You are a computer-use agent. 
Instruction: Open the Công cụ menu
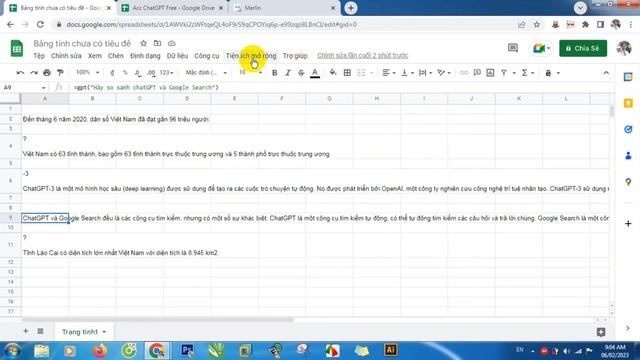pyautogui.click(x=207, y=56)
